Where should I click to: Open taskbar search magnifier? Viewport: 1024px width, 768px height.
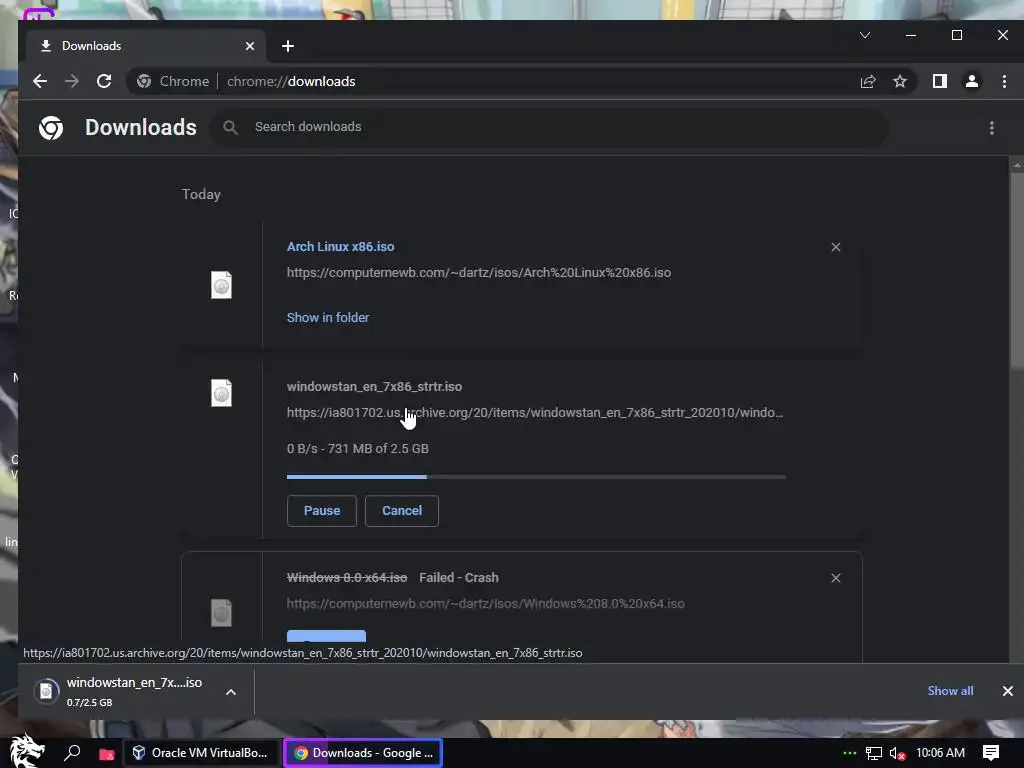click(x=72, y=753)
